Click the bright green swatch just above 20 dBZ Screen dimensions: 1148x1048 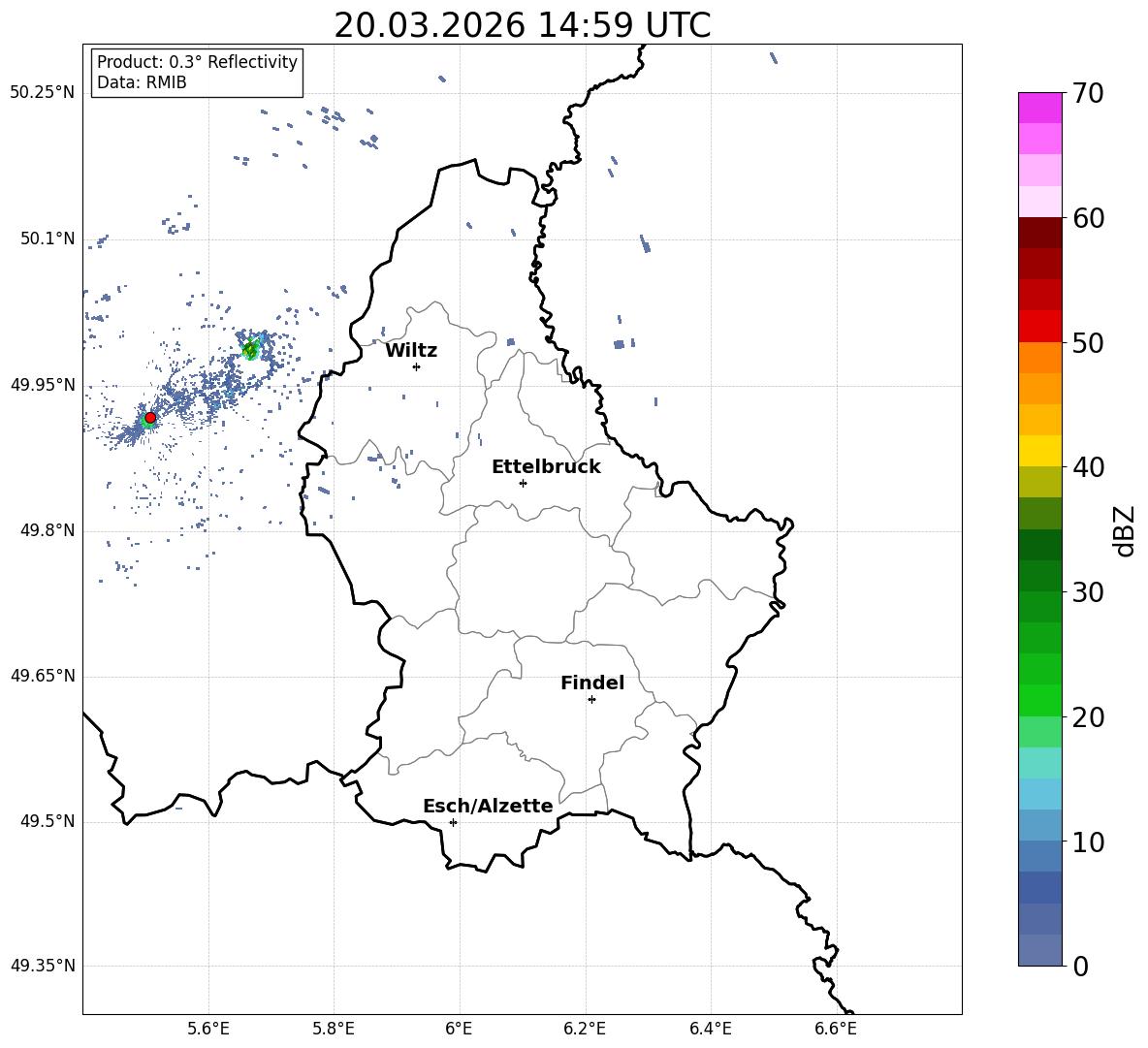[x=1039, y=700]
